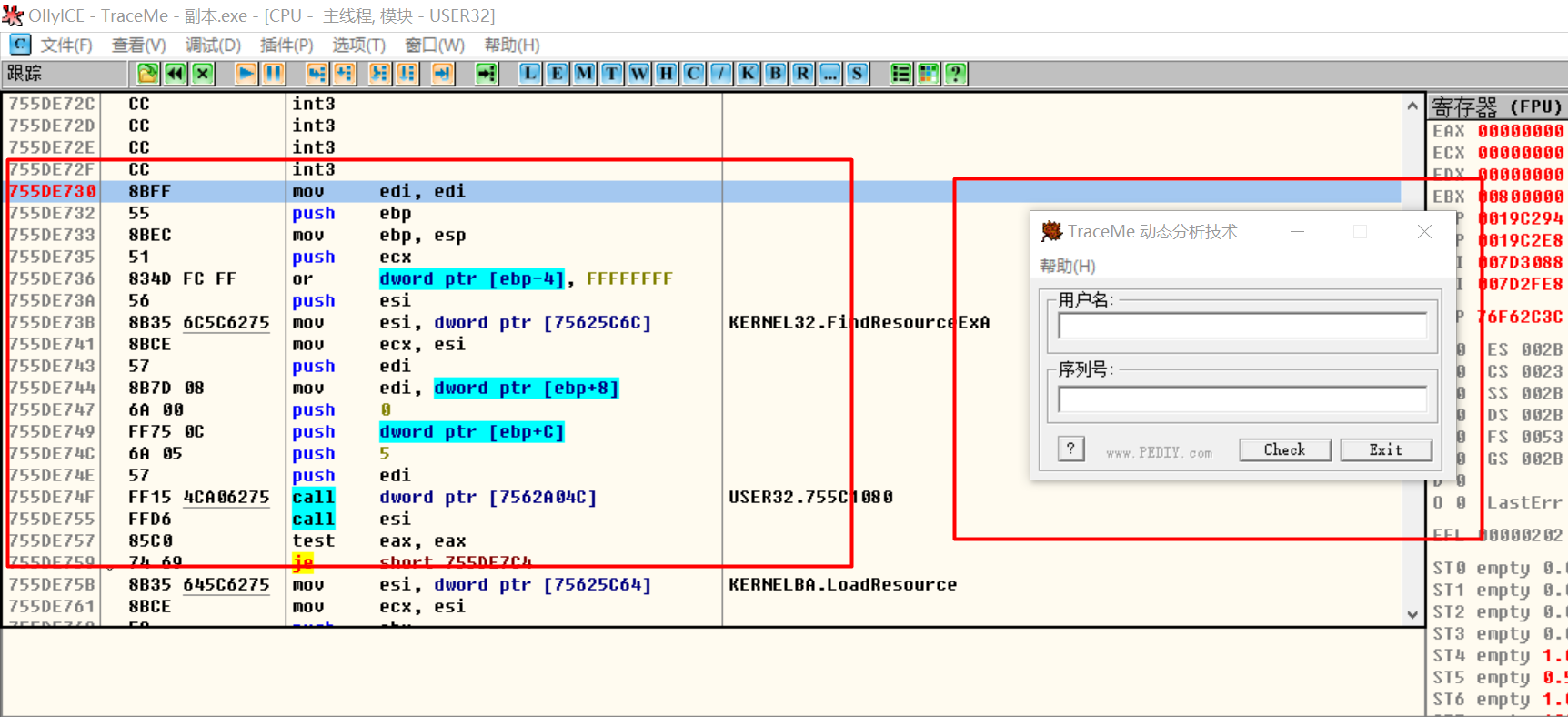The height and width of the screenshot is (717, 1568).
Task: Click the KERNELBA.LoadResource comment
Action: point(842,584)
